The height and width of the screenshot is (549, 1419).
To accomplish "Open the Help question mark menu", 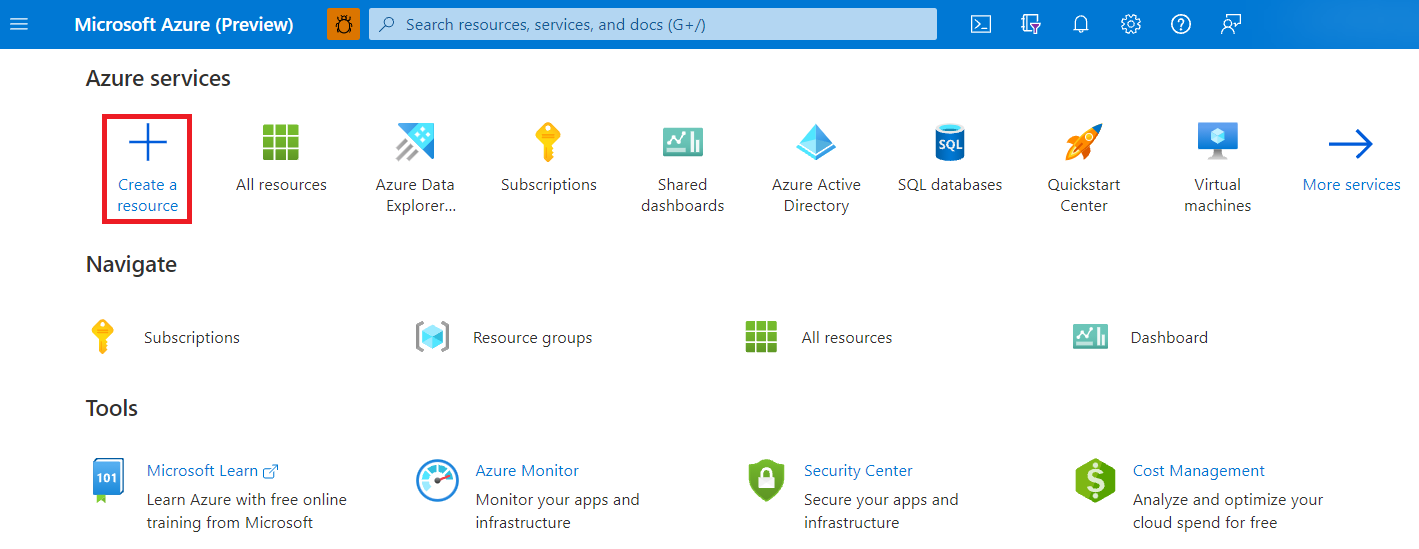I will 1181,24.
